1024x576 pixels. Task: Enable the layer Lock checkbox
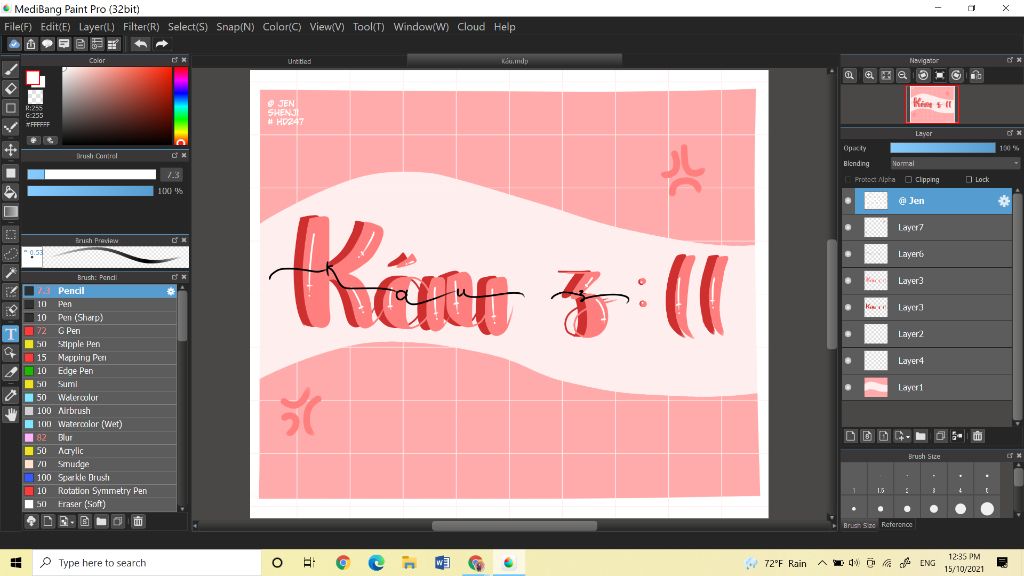click(x=969, y=180)
